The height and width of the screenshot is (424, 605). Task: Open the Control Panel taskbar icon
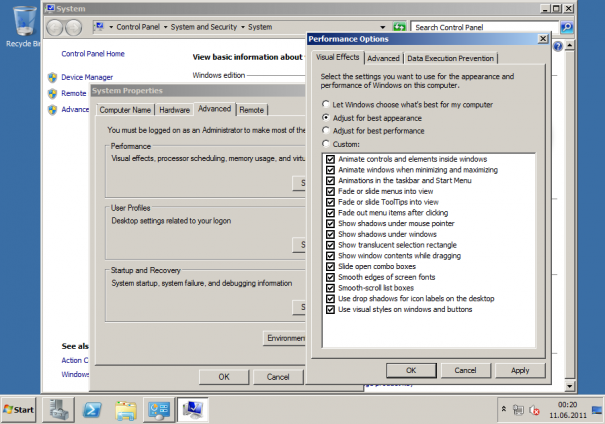(159, 410)
